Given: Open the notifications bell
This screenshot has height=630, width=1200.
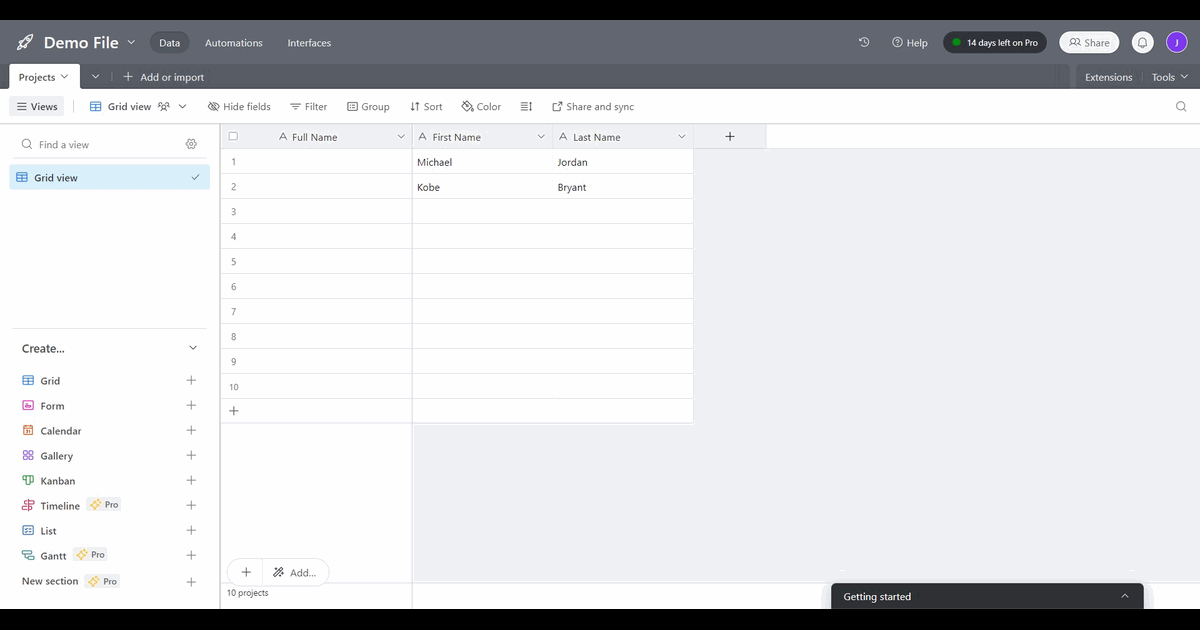Looking at the screenshot, I should pos(1142,43).
